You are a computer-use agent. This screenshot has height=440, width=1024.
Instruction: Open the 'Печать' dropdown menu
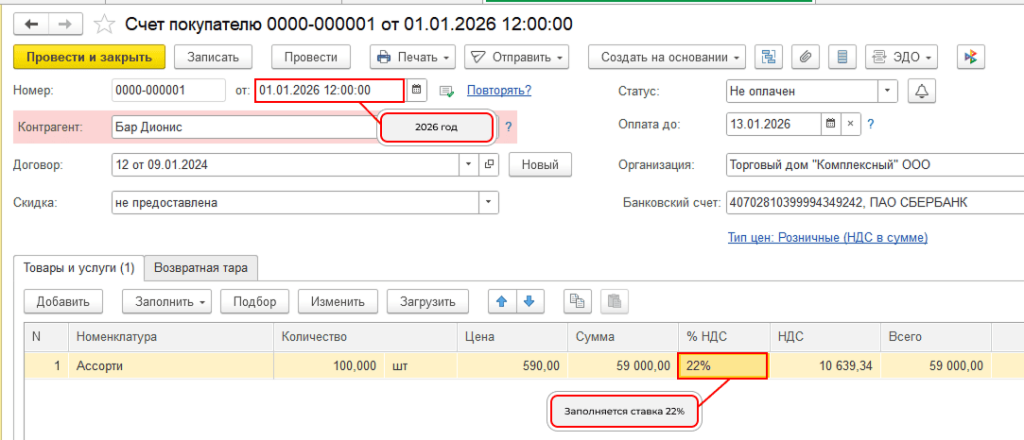[x=413, y=57]
